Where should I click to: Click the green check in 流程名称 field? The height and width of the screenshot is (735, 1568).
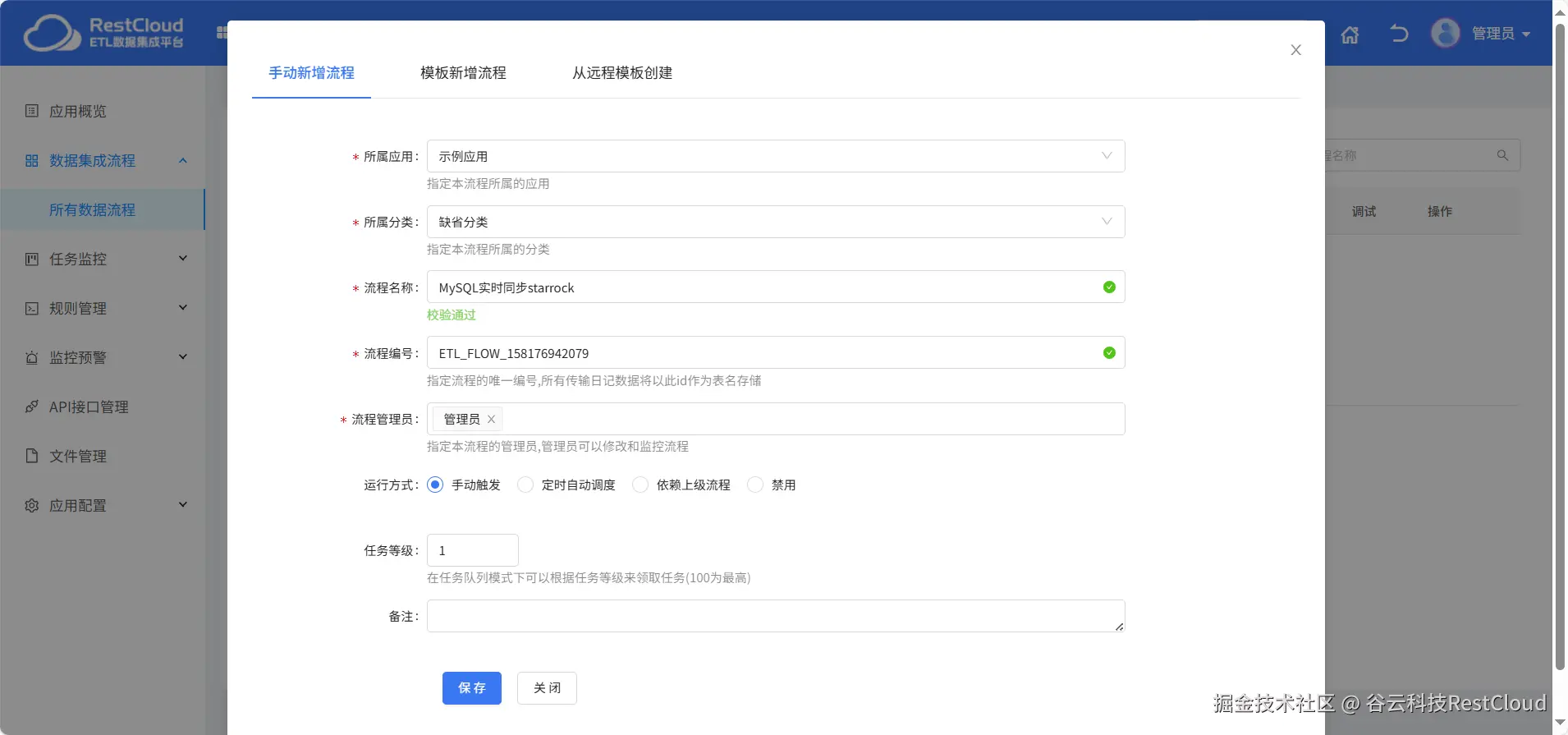coord(1109,287)
